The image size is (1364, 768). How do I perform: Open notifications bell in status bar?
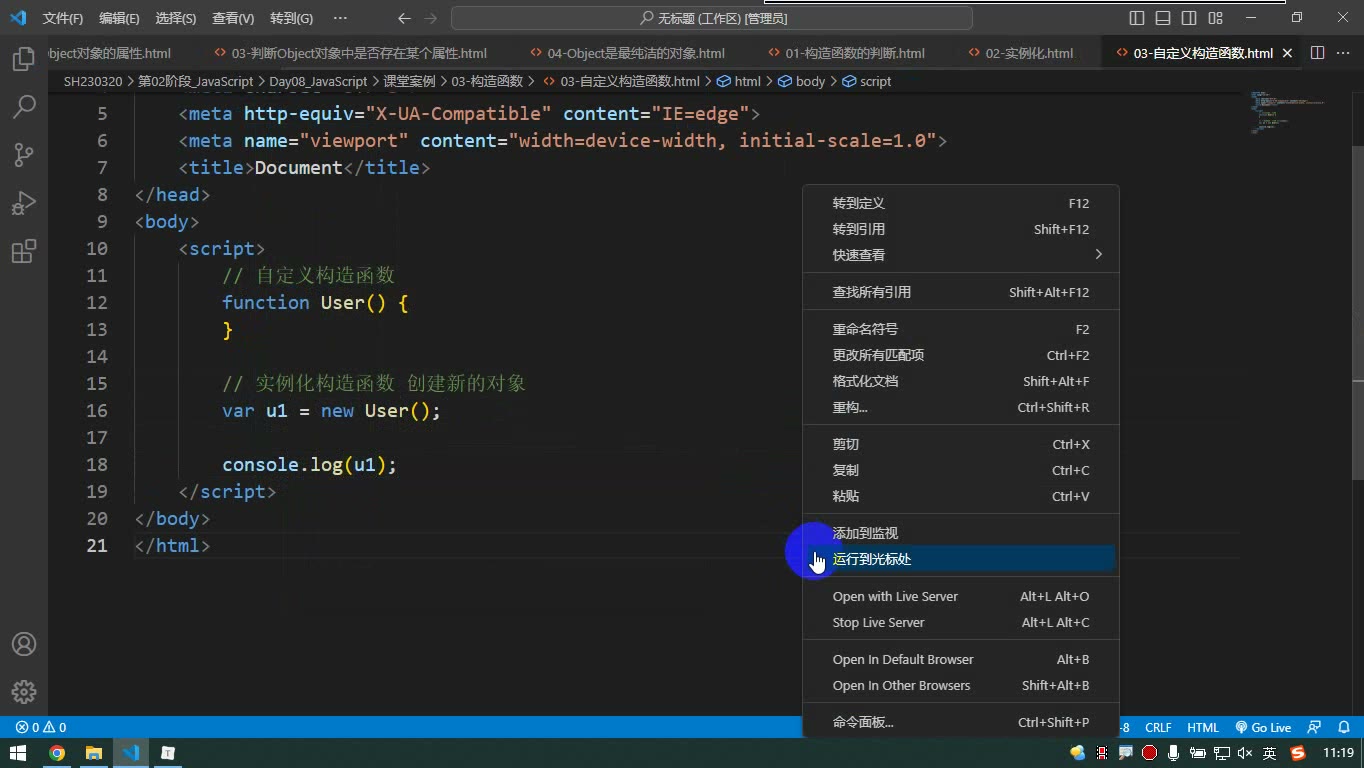1344,727
